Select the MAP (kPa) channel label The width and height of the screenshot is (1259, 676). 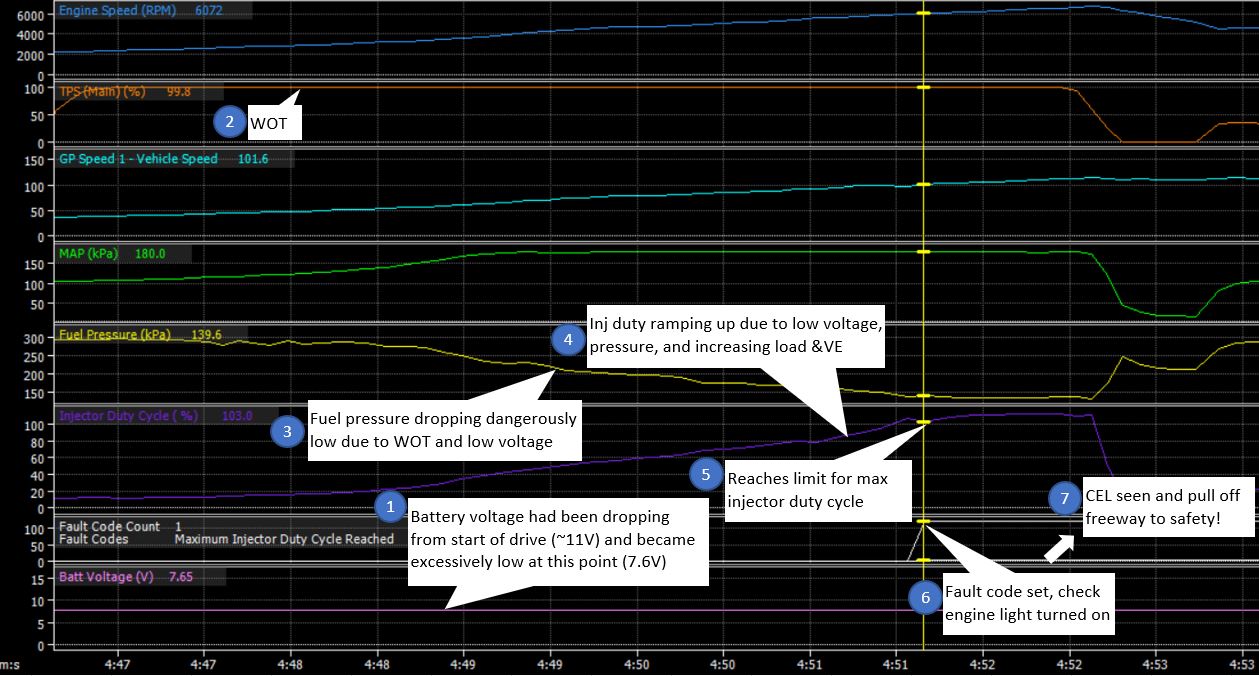pos(88,253)
